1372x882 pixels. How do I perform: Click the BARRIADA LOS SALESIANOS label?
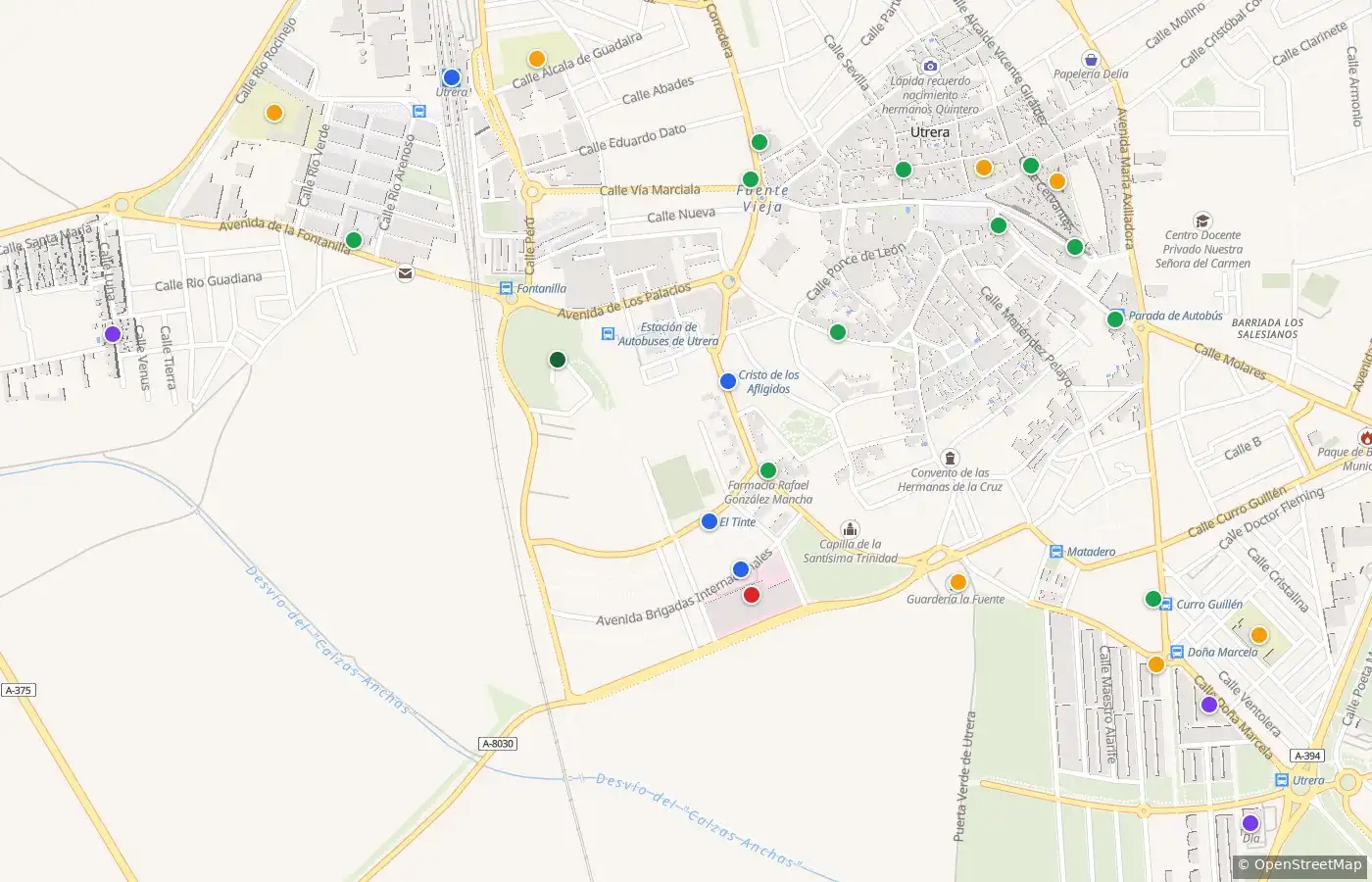1267,328
